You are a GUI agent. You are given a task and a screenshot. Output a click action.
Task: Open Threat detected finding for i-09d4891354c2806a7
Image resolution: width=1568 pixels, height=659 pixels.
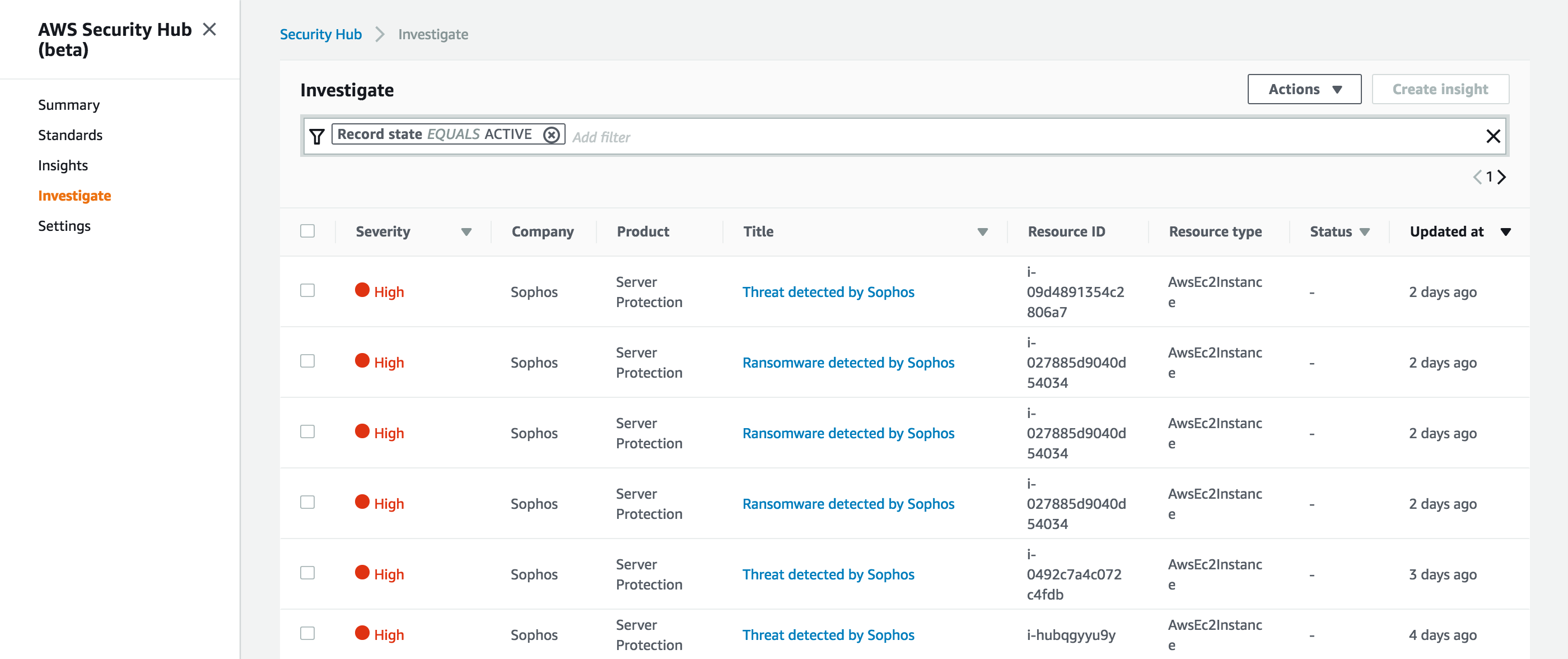pyautogui.click(x=828, y=293)
